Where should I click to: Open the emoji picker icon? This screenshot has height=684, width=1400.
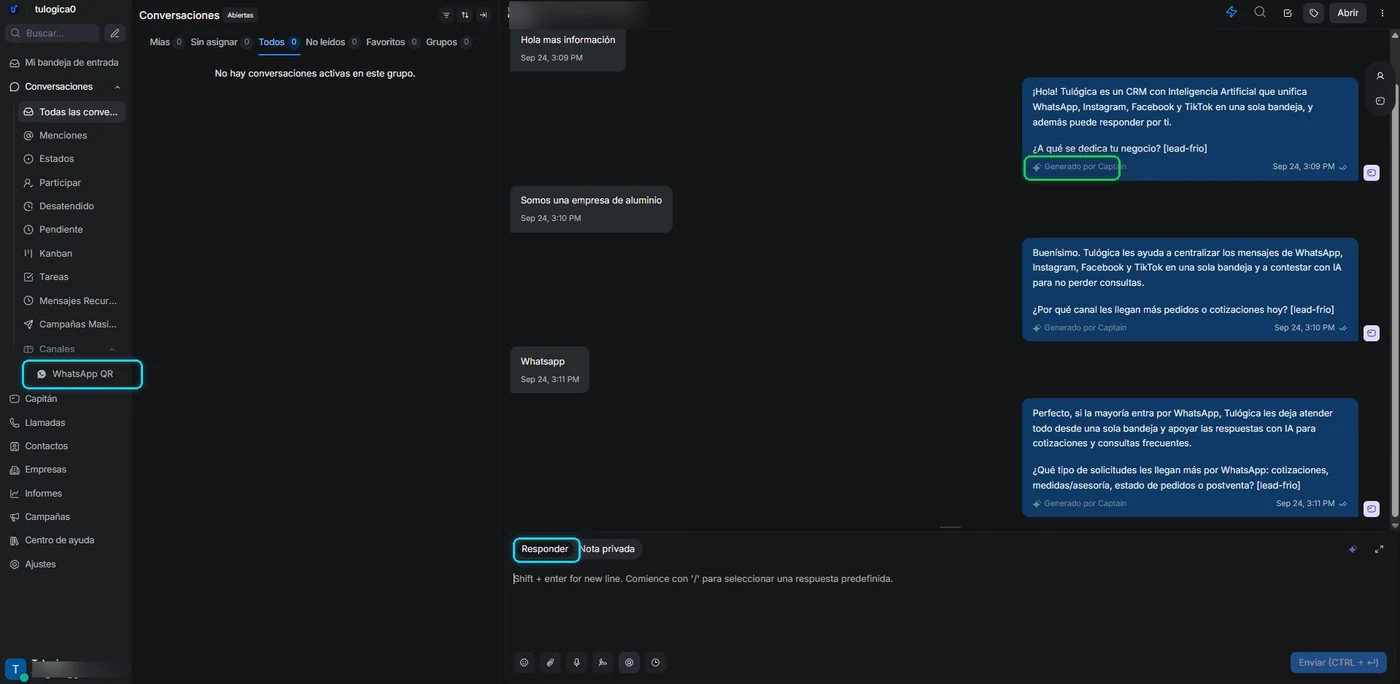tap(524, 662)
